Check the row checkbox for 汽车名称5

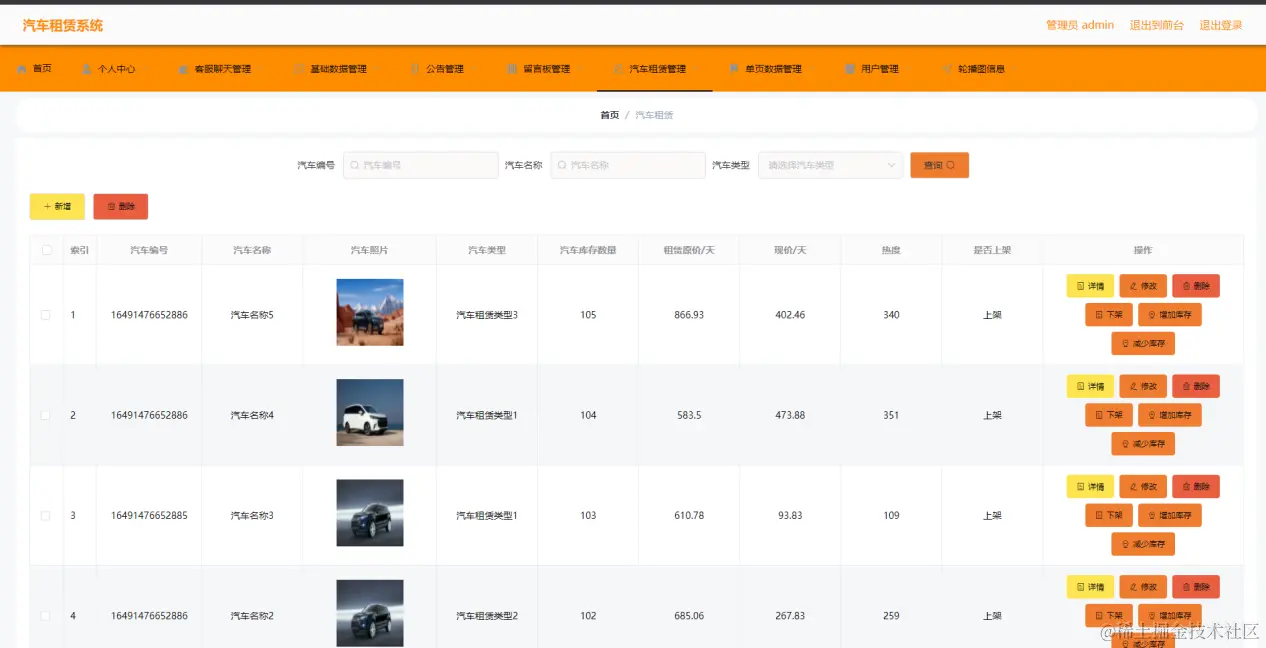pos(45,312)
